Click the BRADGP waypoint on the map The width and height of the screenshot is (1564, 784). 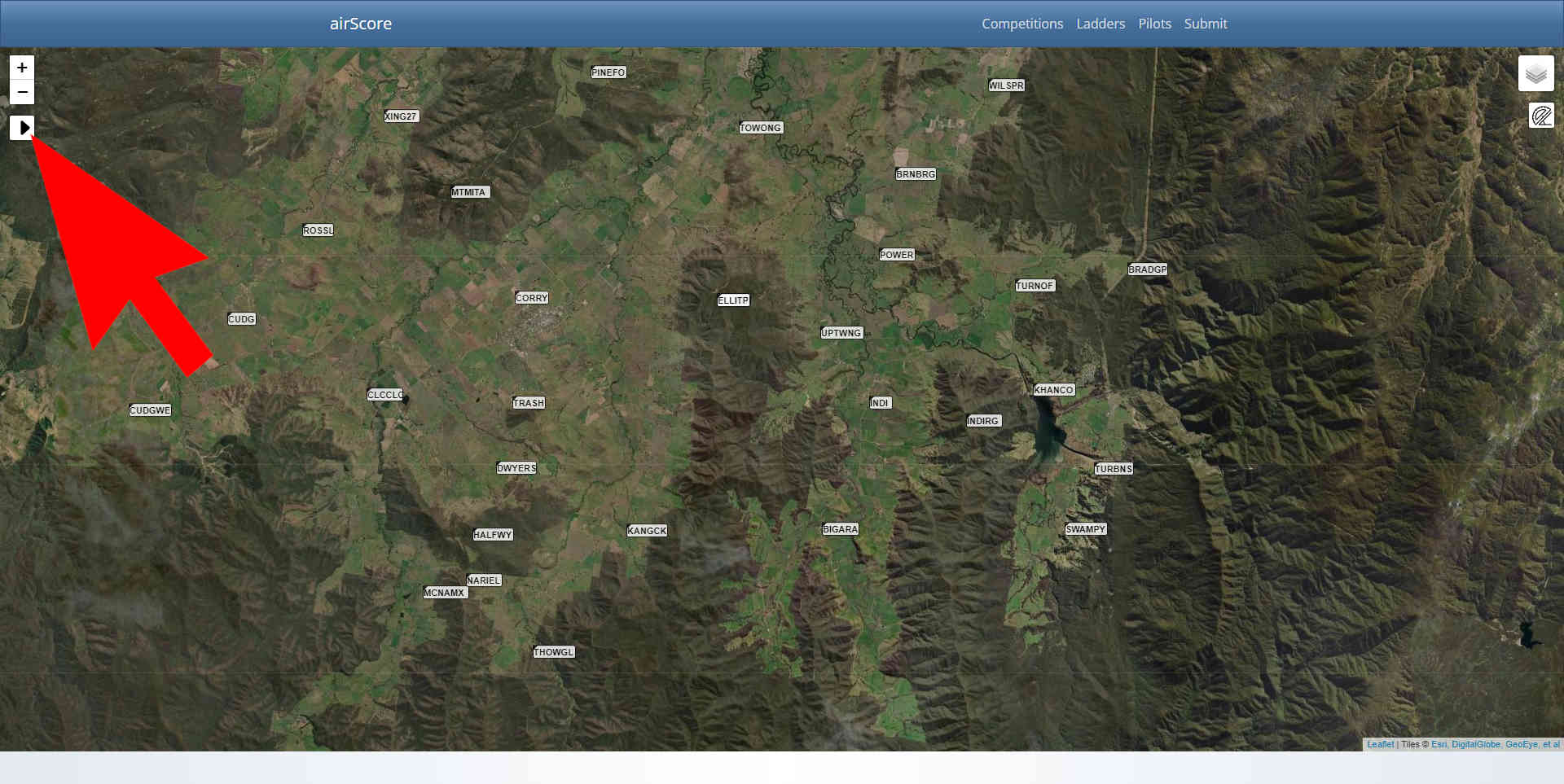tap(1148, 269)
